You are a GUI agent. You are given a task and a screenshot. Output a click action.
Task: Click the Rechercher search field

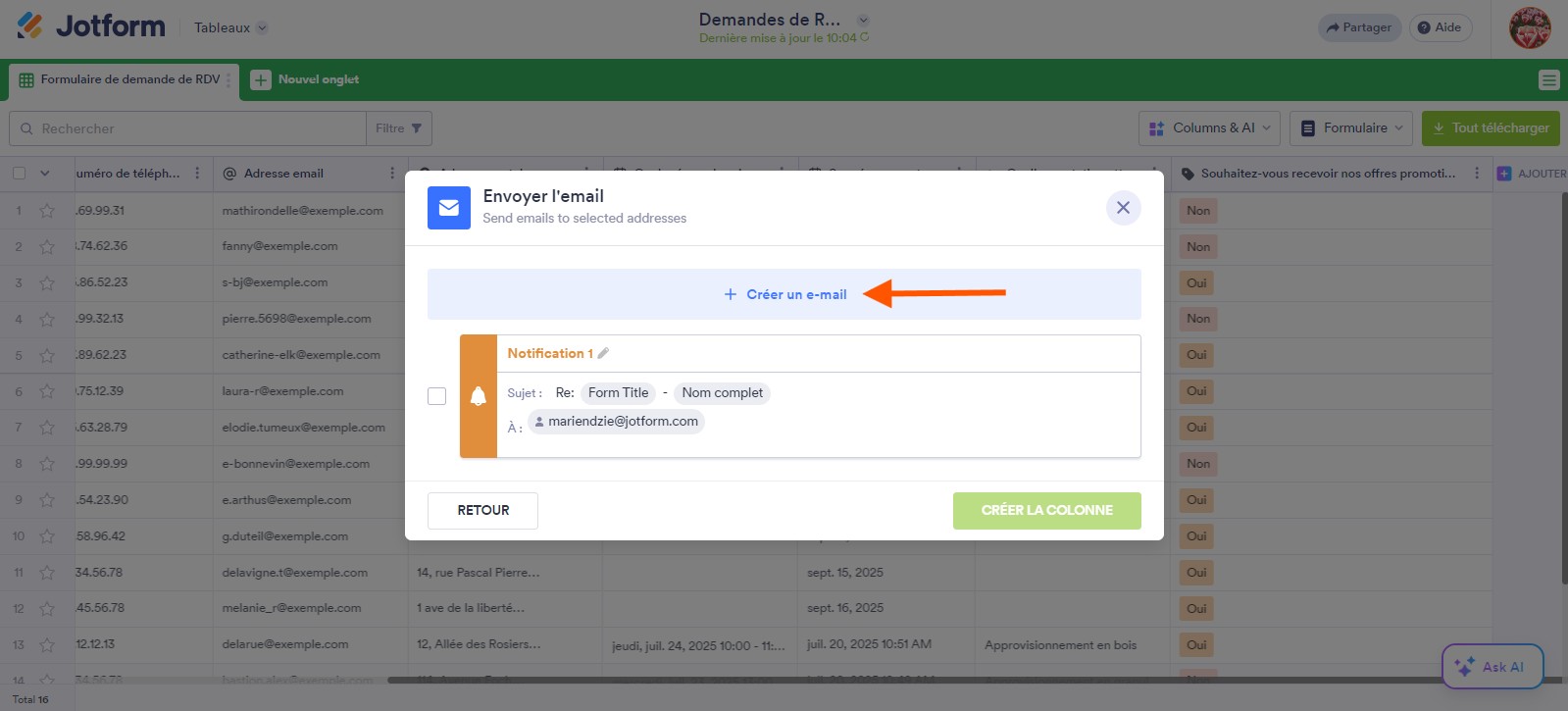[x=187, y=128]
